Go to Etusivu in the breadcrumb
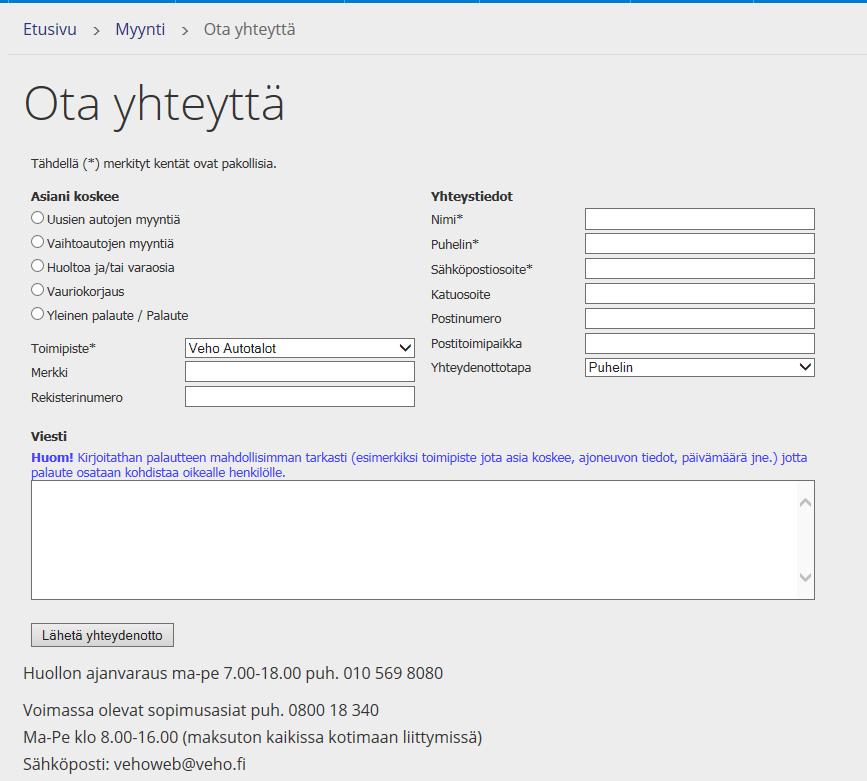The width and height of the screenshot is (867, 781). tap(50, 29)
